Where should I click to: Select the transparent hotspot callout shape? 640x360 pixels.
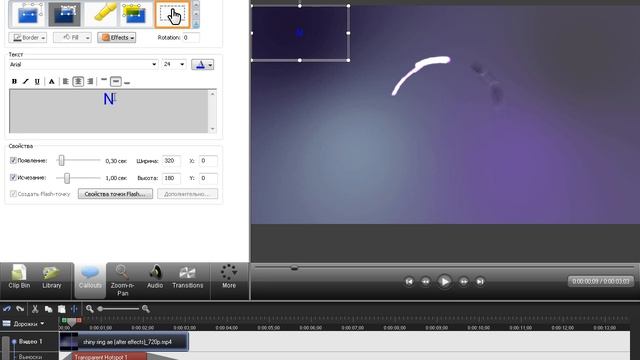(172, 14)
